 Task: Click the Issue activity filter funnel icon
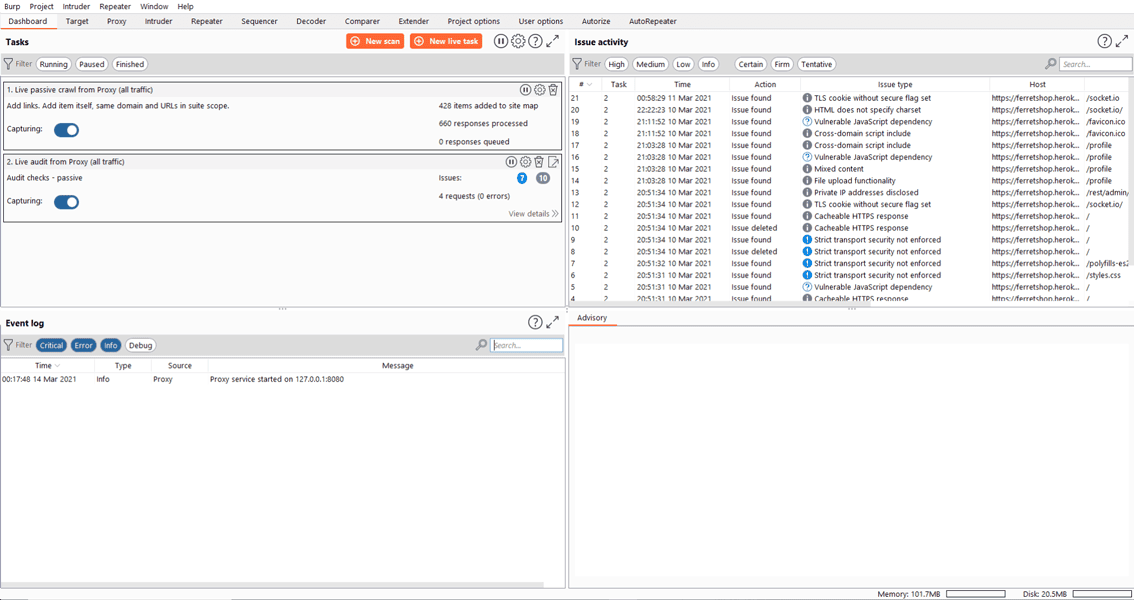577,64
